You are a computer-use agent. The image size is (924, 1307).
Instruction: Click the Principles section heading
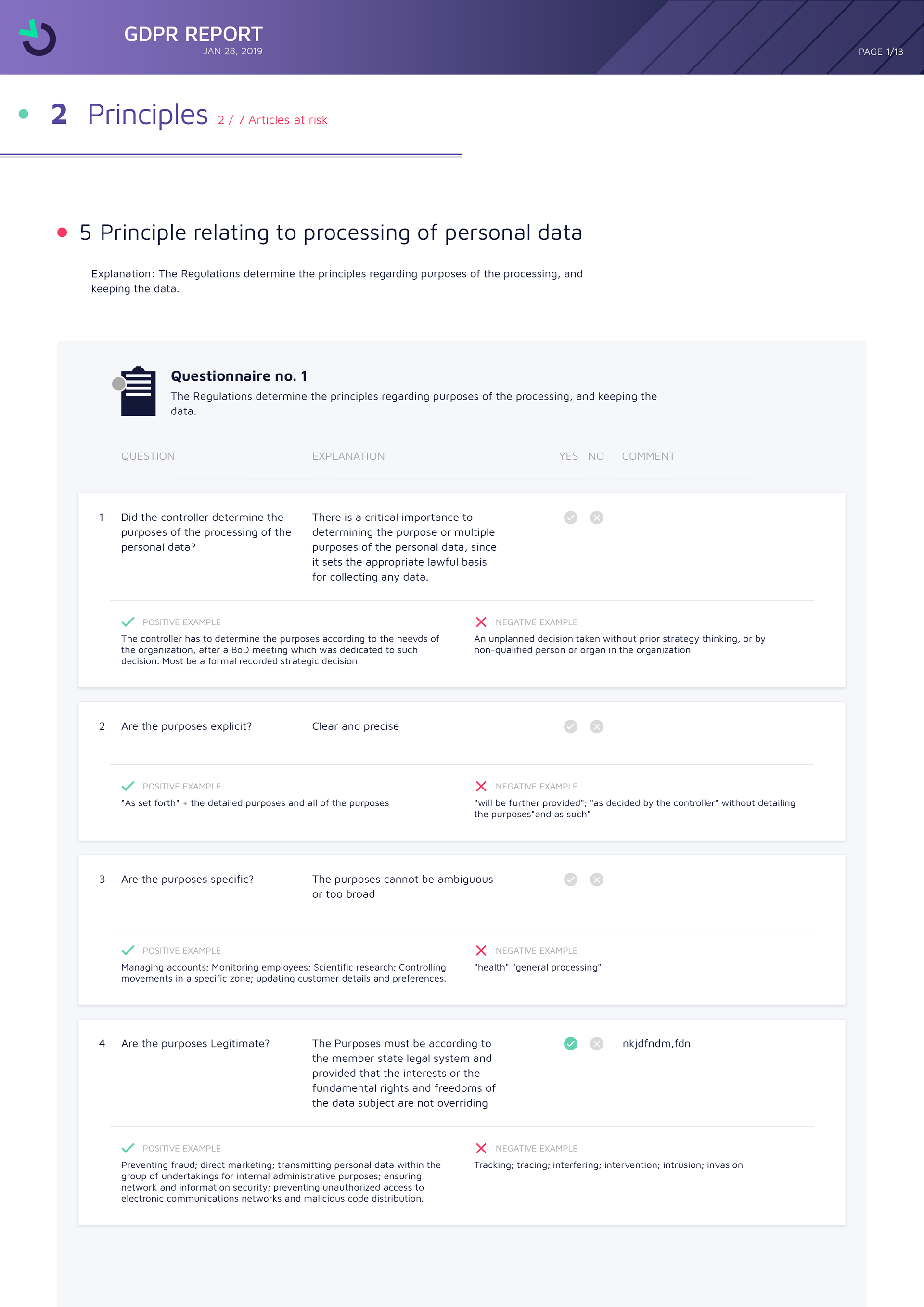pyautogui.click(x=147, y=115)
